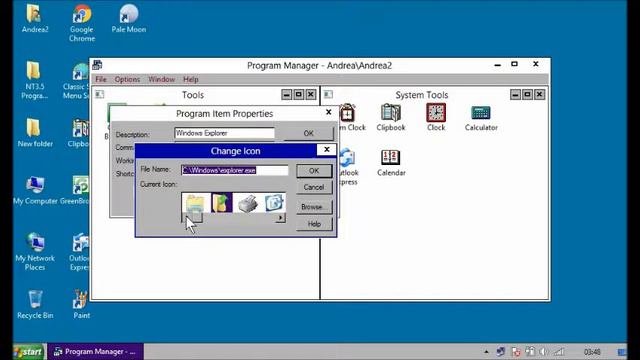
Task: Open My Computer desktop icon
Action: click(35, 190)
